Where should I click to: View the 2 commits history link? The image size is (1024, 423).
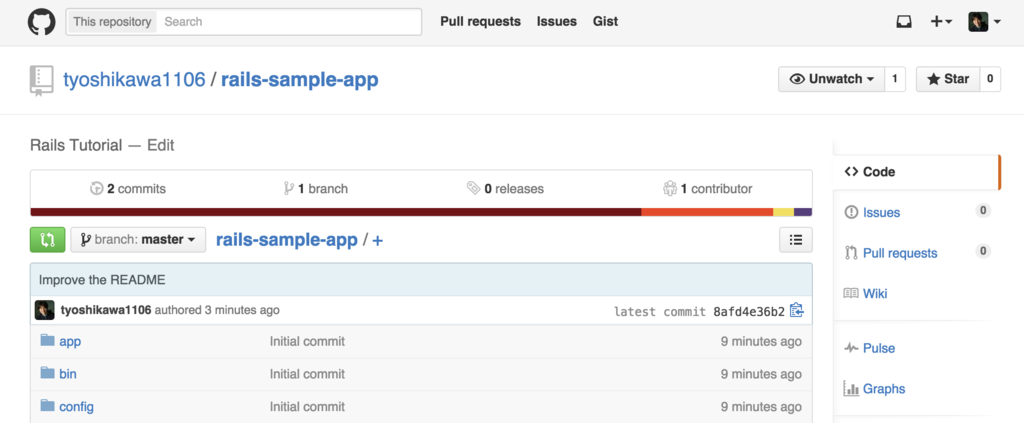(x=128, y=188)
